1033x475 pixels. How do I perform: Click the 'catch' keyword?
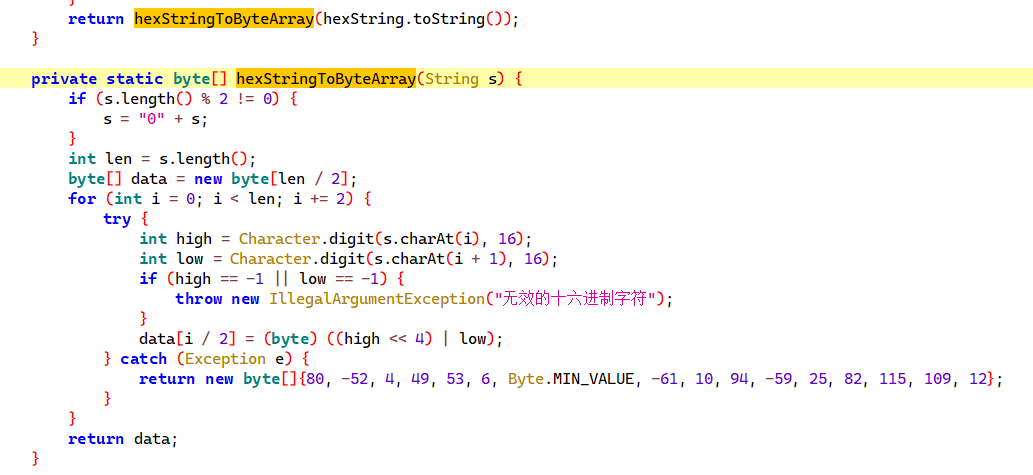pos(143,358)
